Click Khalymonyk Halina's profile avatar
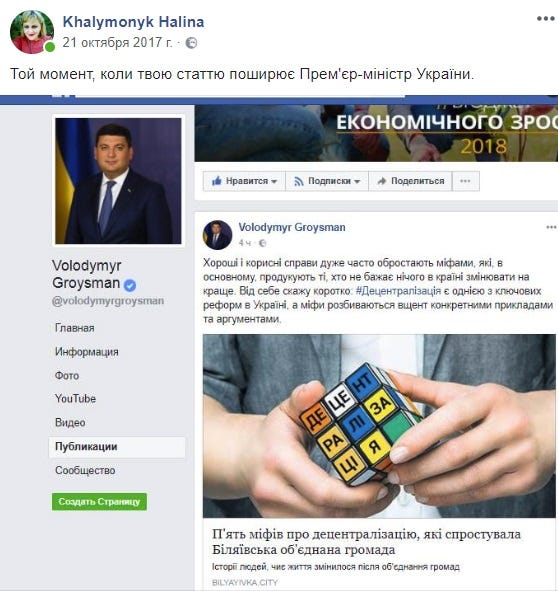This screenshot has width=558, height=591. coord(32,32)
